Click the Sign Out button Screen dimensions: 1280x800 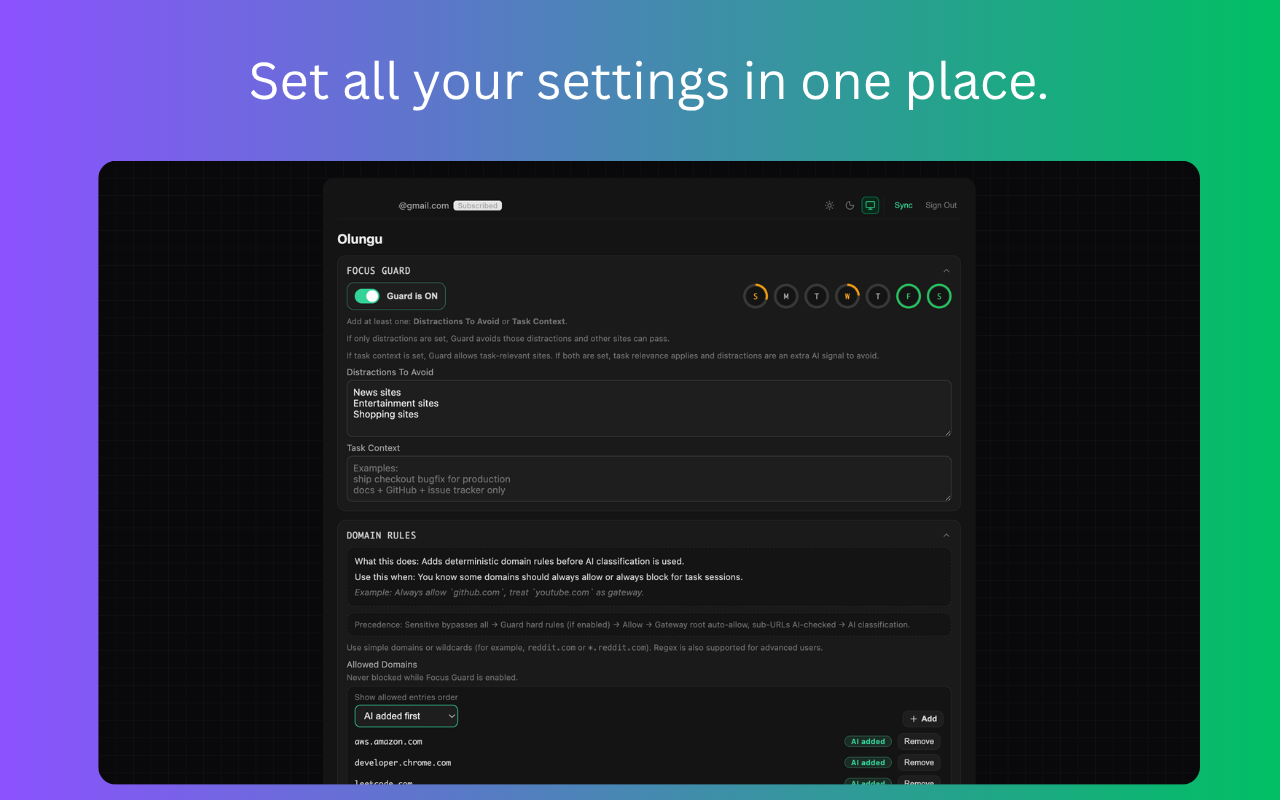[940, 205]
